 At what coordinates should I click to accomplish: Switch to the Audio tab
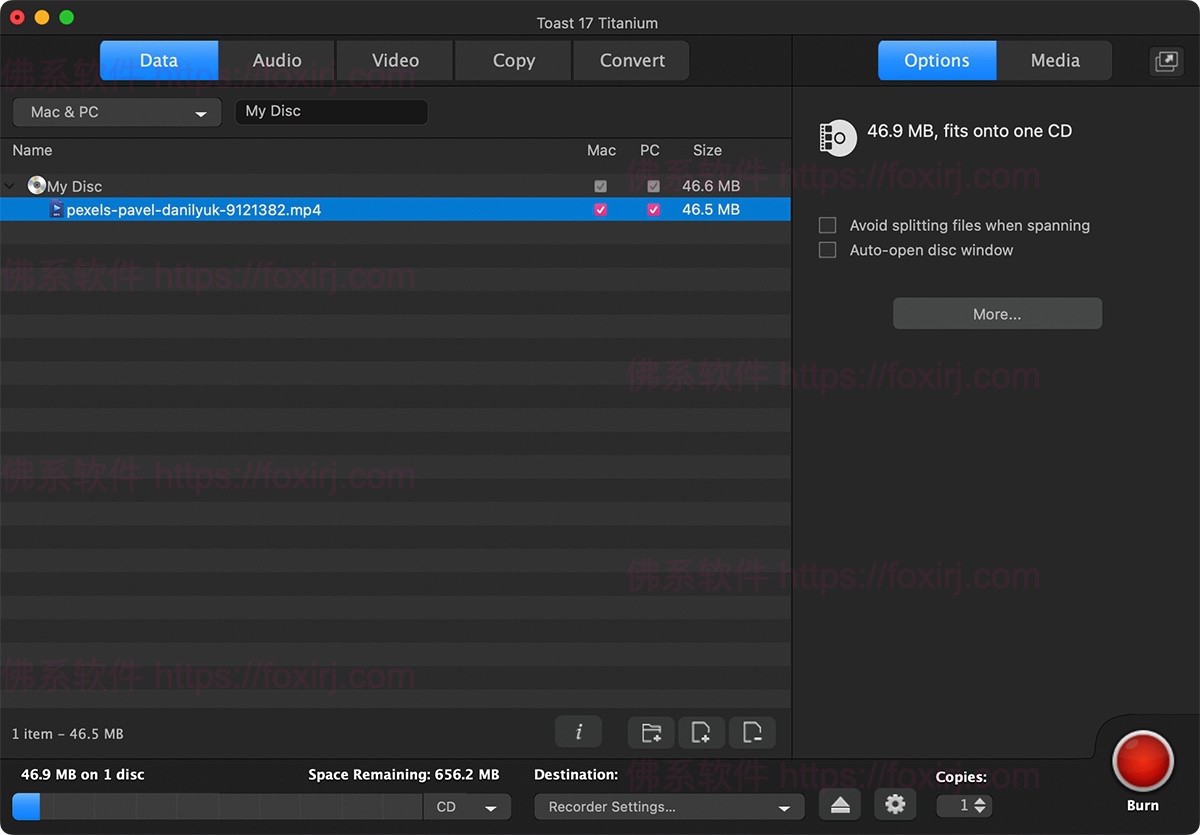click(x=276, y=60)
